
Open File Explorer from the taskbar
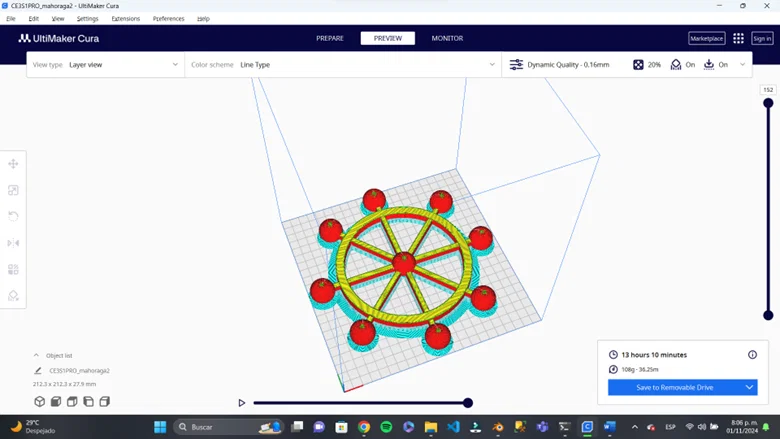tap(431, 427)
